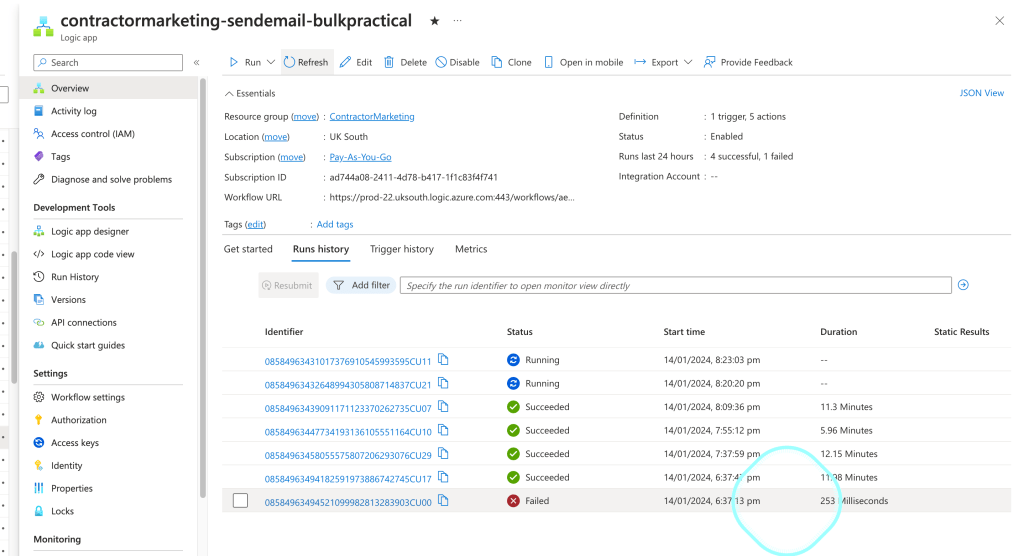
Task: Open Logic app code view
Action: coord(93,254)
